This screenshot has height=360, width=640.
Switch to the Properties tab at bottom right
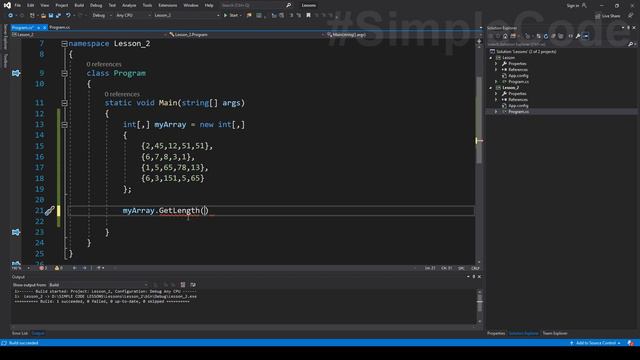pyautogui.click(x=496, y=333)
